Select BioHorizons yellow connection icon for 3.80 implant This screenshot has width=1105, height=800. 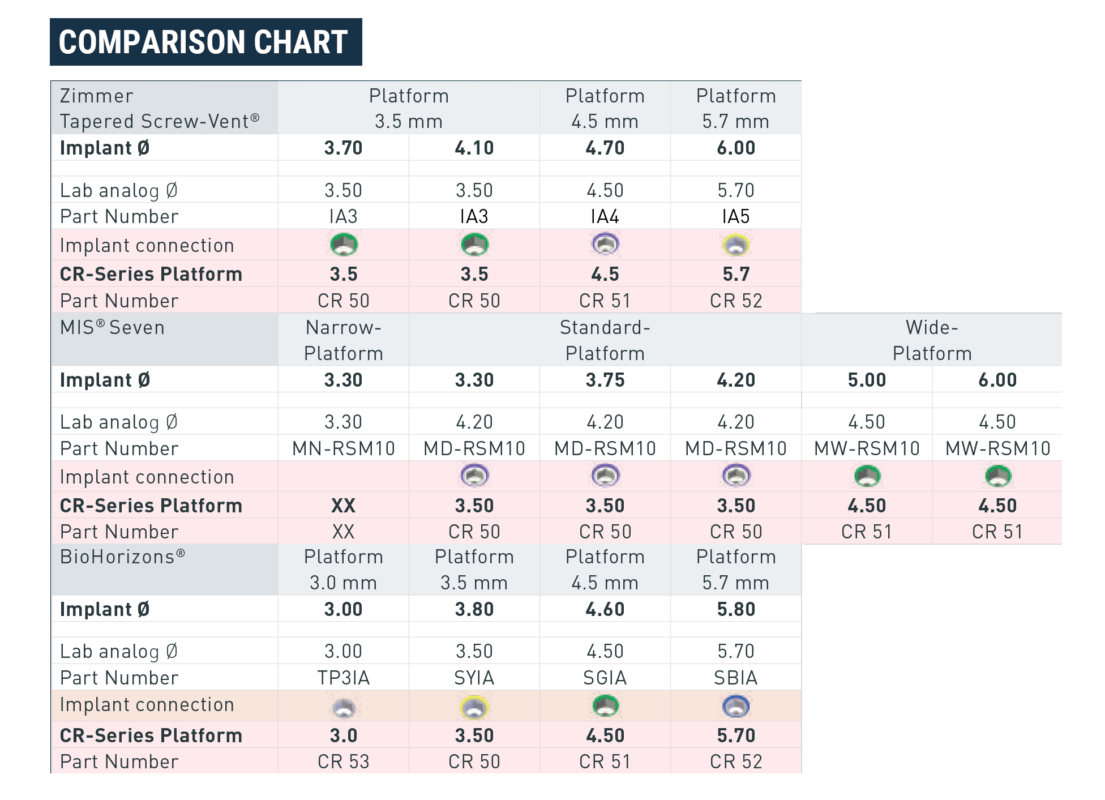474,707
